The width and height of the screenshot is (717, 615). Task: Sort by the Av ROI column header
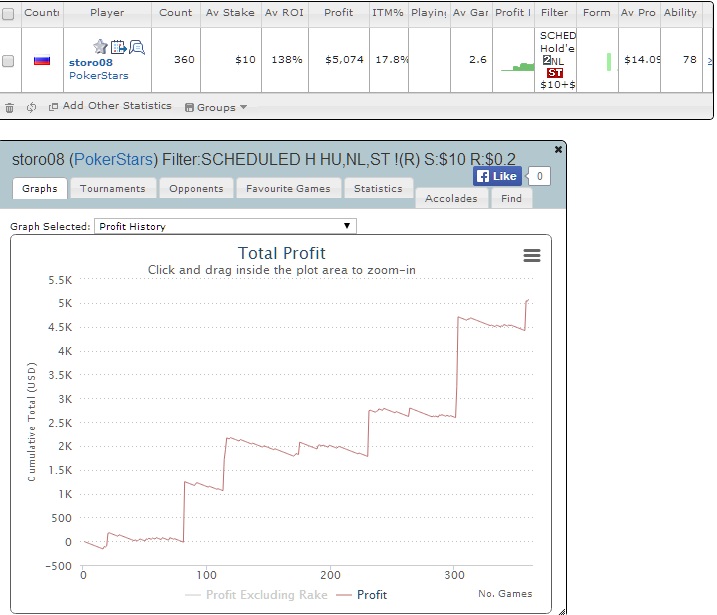284,13
